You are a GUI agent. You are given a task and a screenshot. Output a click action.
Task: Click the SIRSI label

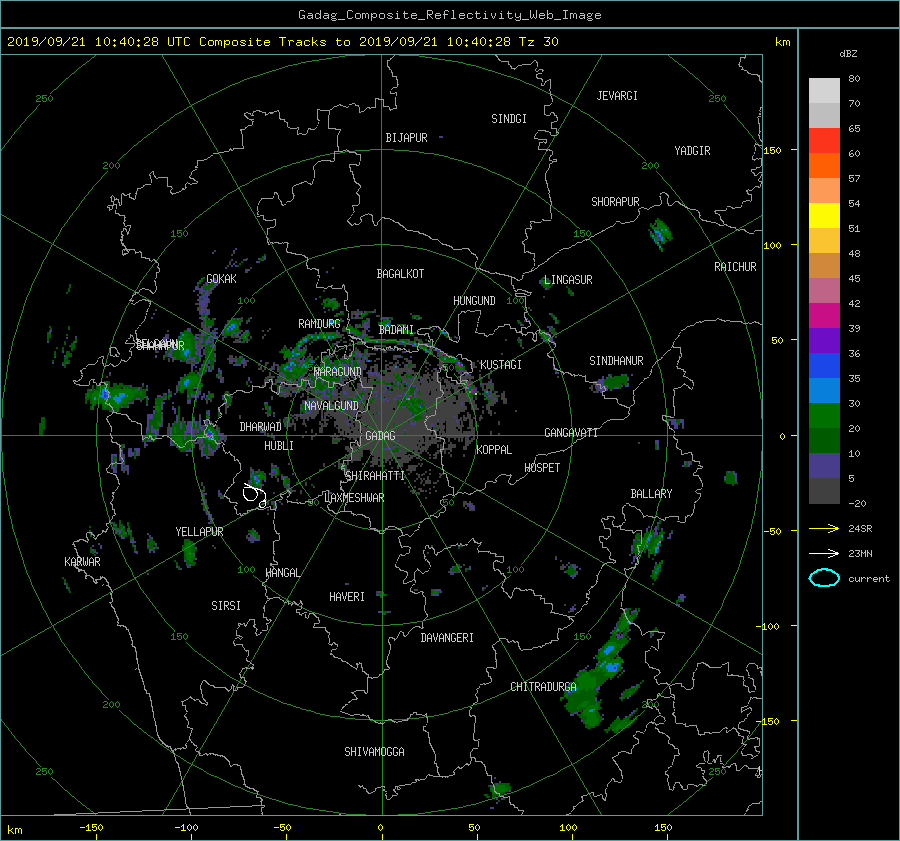226,606
